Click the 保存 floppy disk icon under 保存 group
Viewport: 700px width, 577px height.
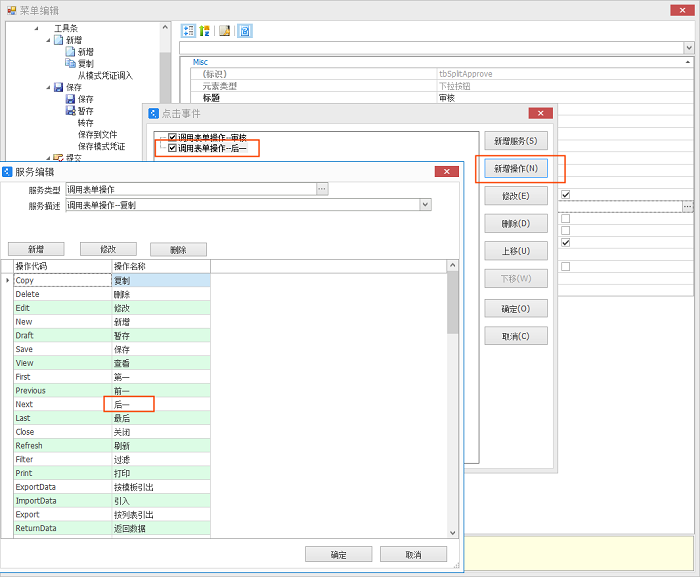[x=71, y=99]
